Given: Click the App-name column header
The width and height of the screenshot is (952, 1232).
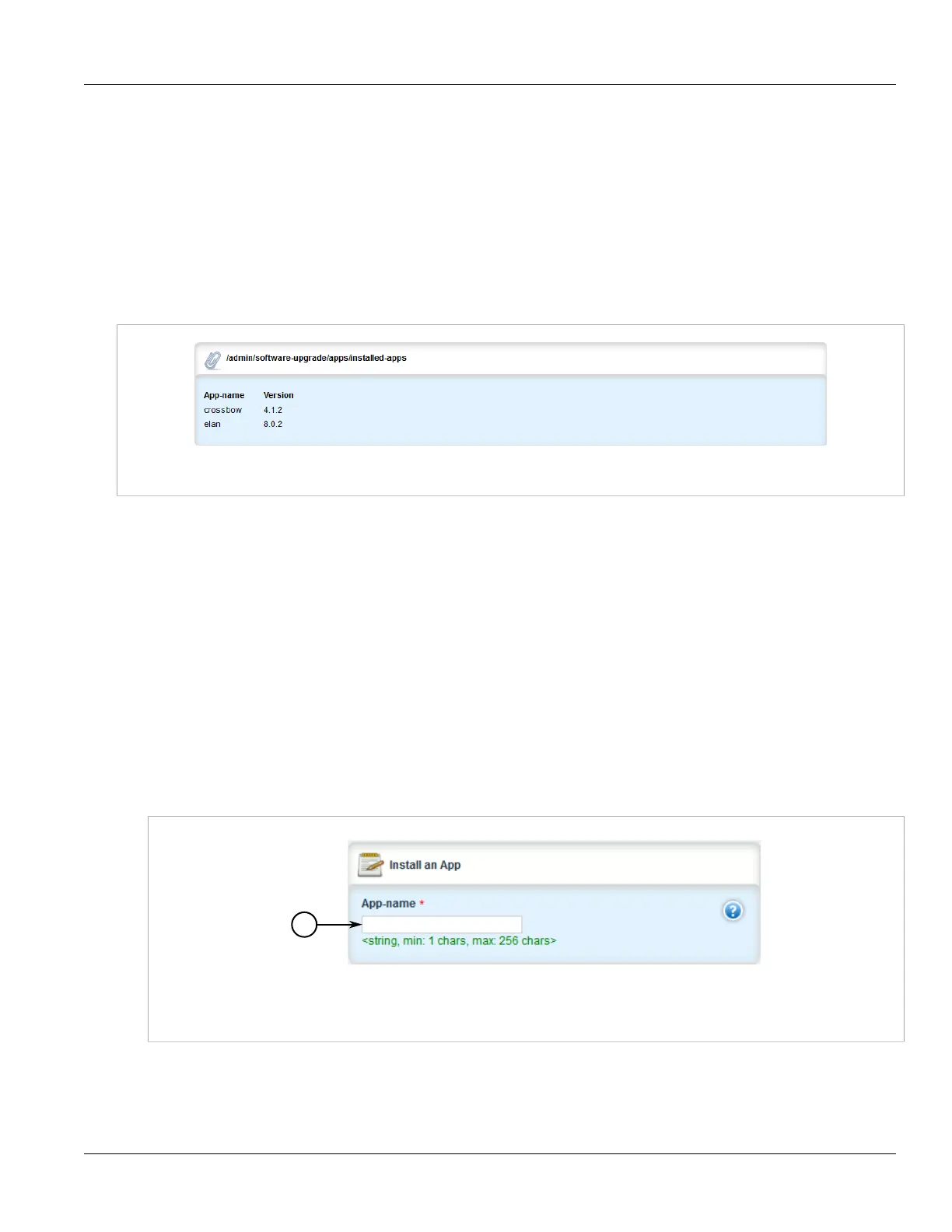Looking at the screenshot, I should pos(224,395).
